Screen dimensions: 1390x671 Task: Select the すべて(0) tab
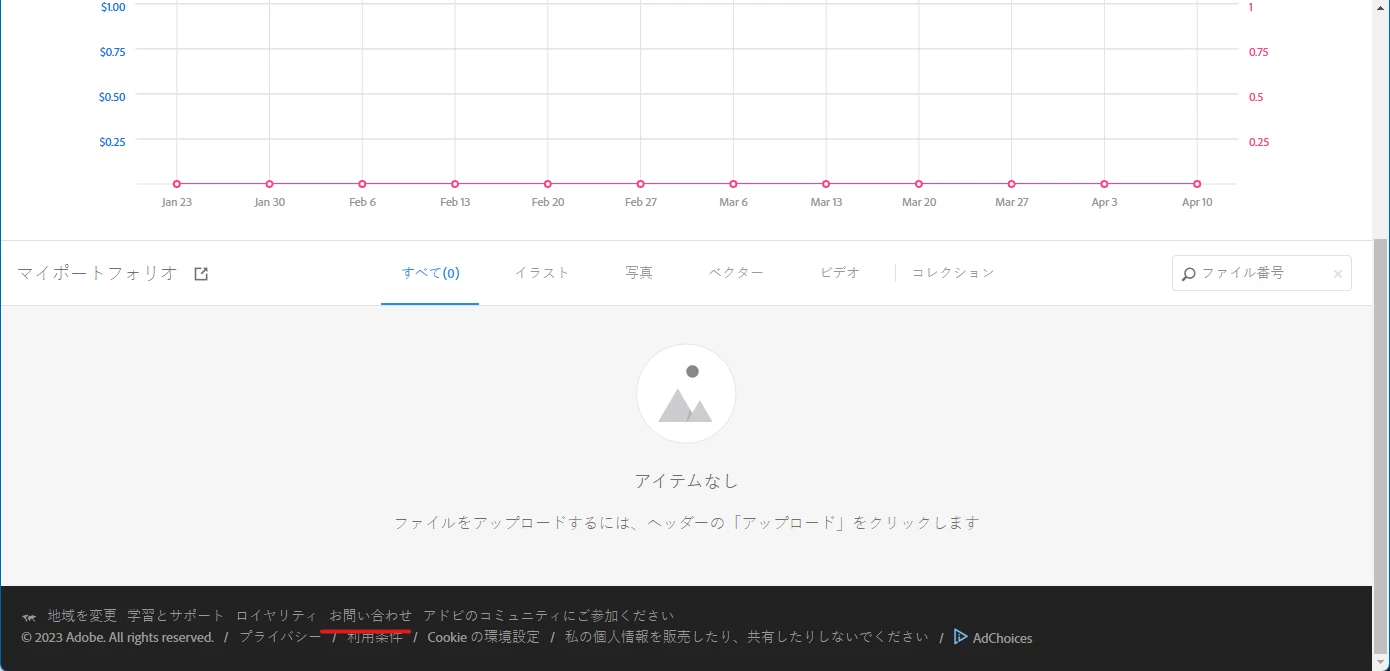pyautogui.click(x=430, y=273)
